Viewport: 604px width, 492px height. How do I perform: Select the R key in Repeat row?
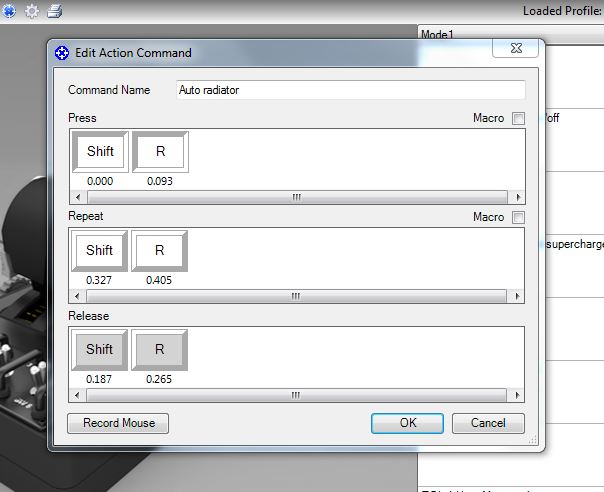pyautogui.click(x=159, y=250)
